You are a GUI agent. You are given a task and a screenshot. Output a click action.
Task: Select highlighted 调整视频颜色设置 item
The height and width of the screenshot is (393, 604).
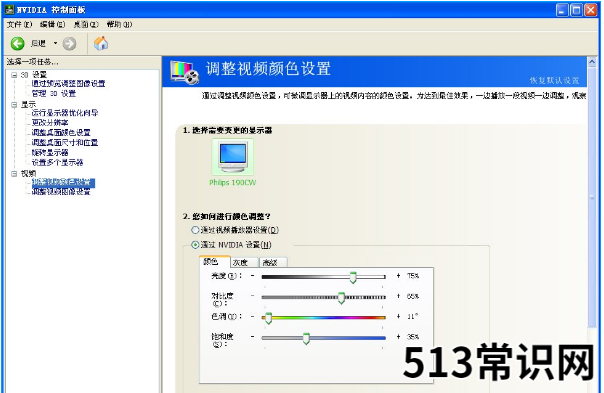pyautogui.click(x=63, y=182)
